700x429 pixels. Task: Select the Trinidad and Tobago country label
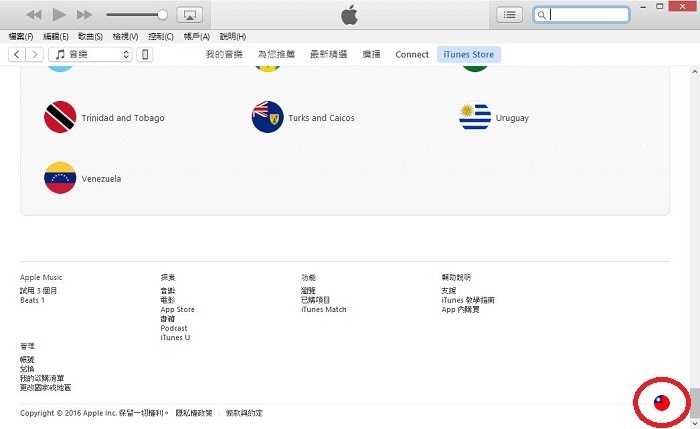click(x=123, y=118)
